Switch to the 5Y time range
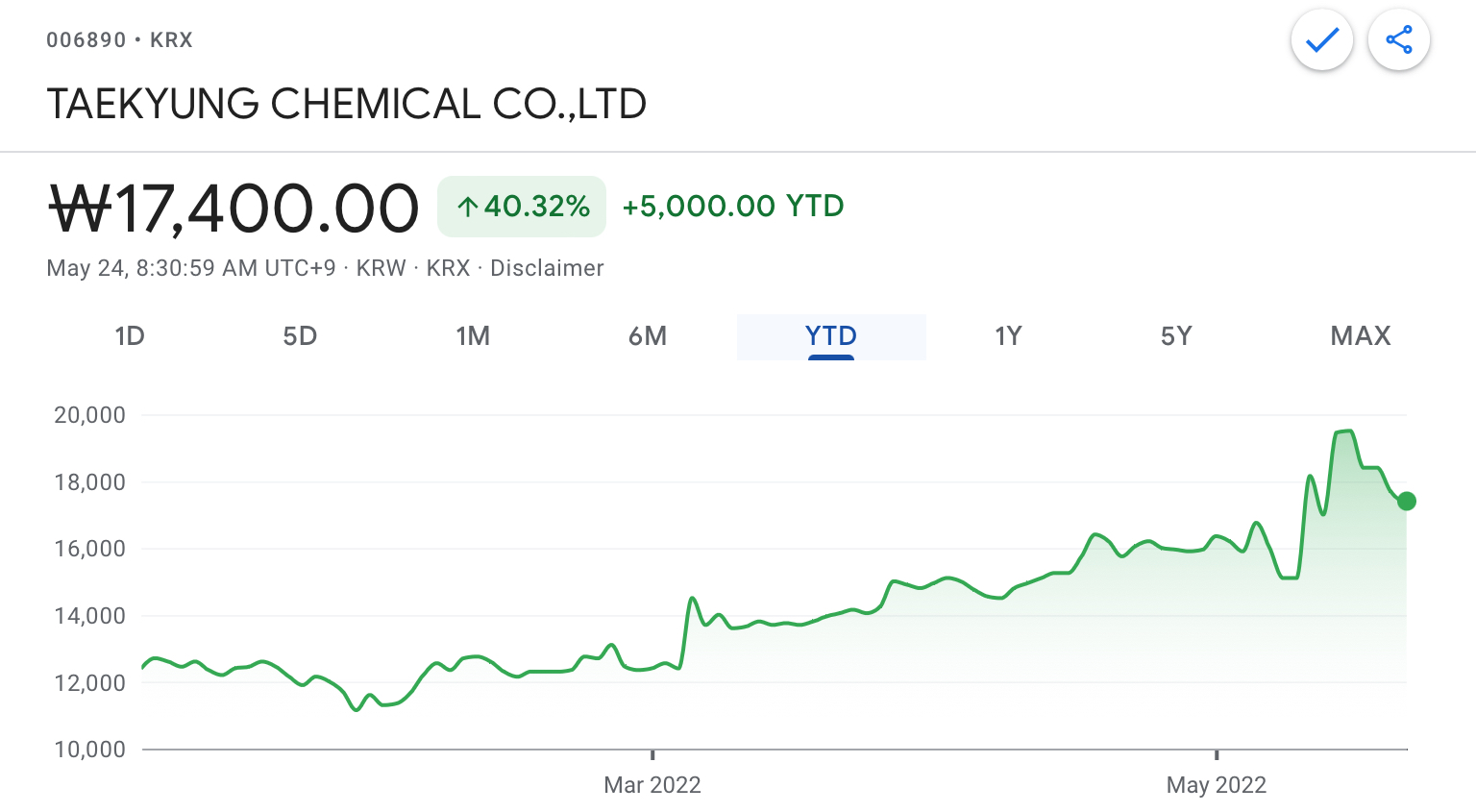Viewport: 1476px width, 812px height. click(x=1176, y=336)
